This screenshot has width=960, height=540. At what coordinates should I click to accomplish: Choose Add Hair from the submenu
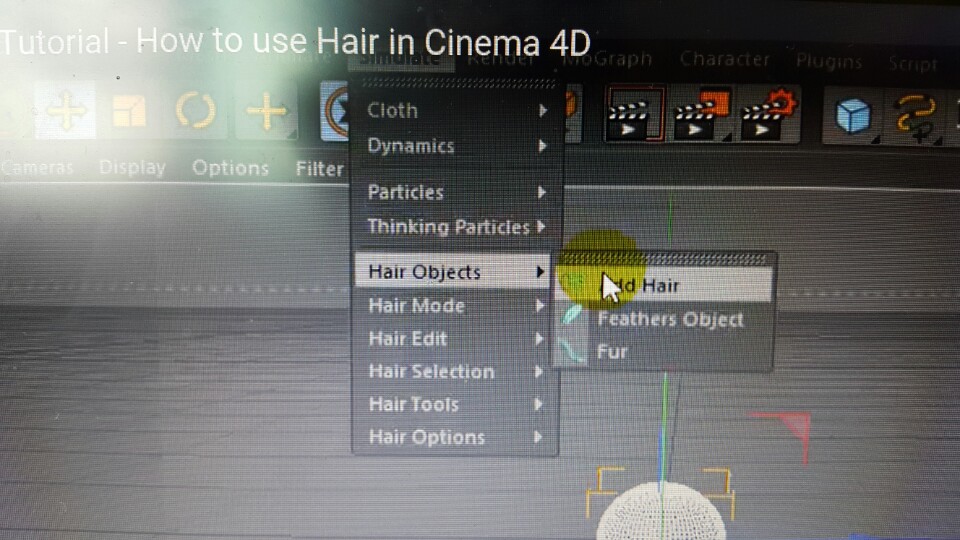[x=664, y=285]
